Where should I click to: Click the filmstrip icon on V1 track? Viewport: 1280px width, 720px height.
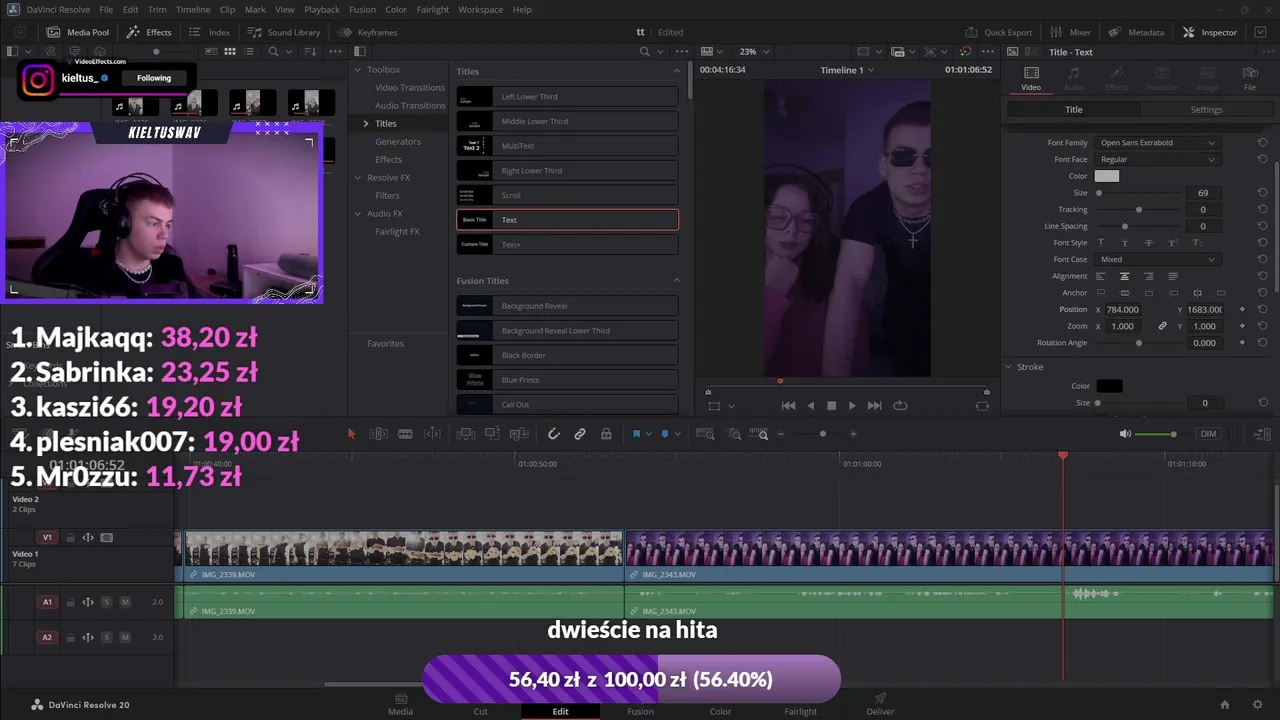pyautogui.click(x=107, y=538)
